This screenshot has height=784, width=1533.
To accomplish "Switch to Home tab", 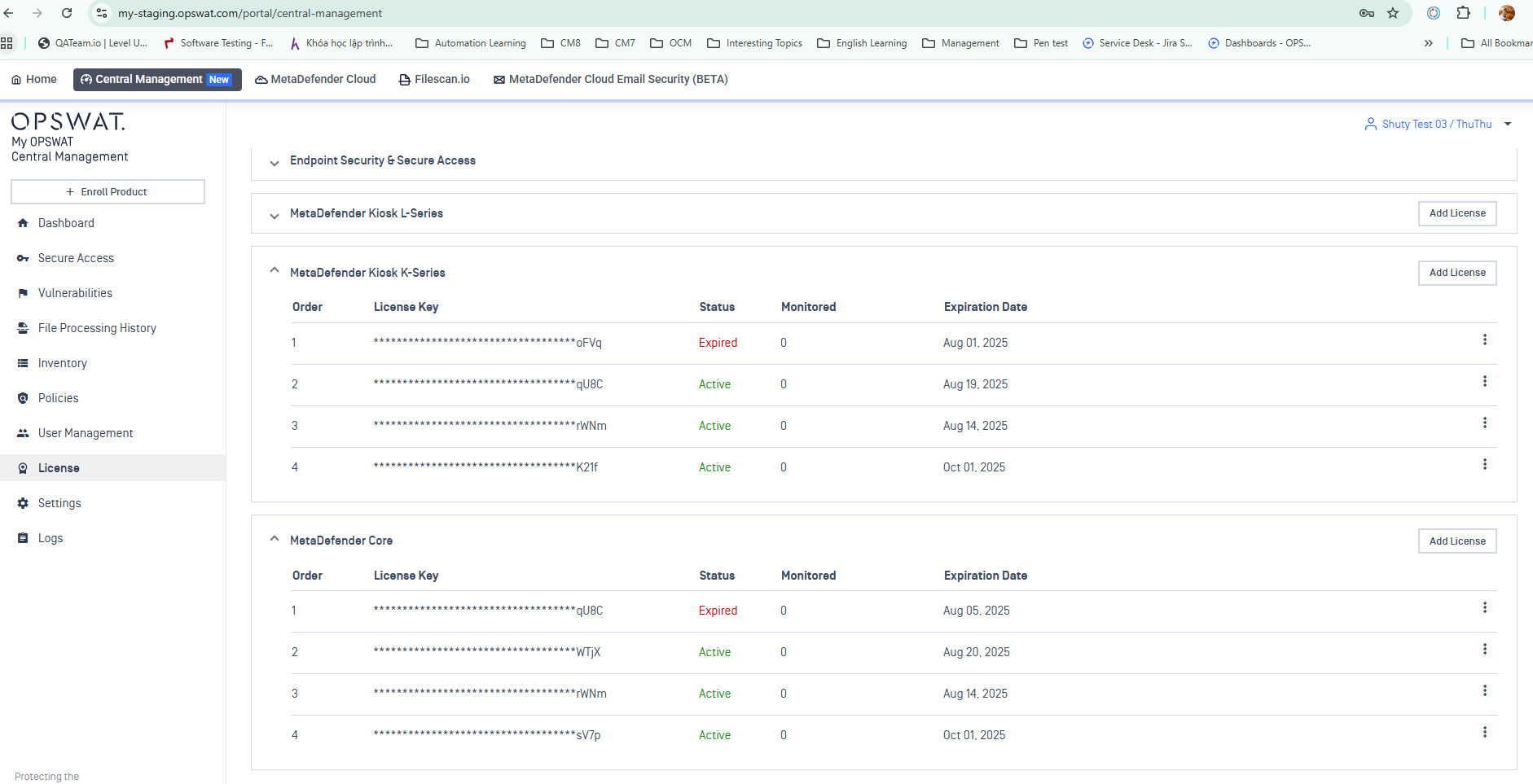I will pyautogui.click(x=33, y=79).
